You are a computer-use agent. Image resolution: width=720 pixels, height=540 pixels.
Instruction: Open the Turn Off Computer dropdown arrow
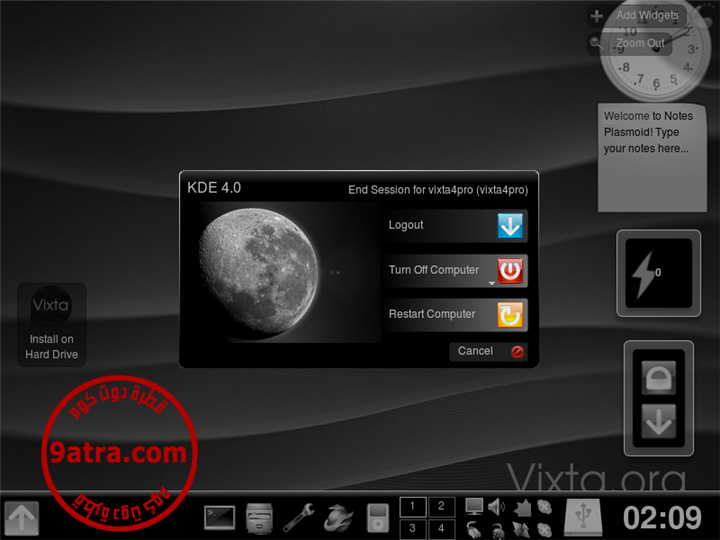coord(492,283)
